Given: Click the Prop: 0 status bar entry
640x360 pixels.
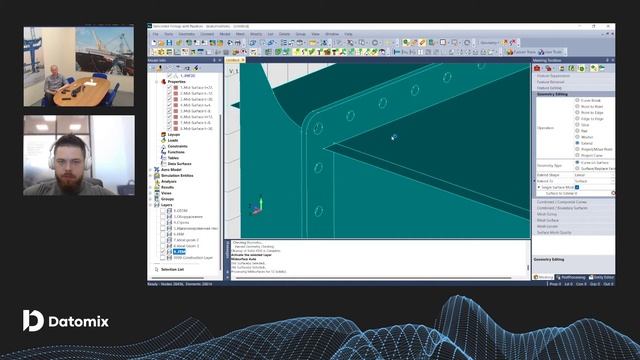Looking at the screenshot, I should [x=555, y=284].
